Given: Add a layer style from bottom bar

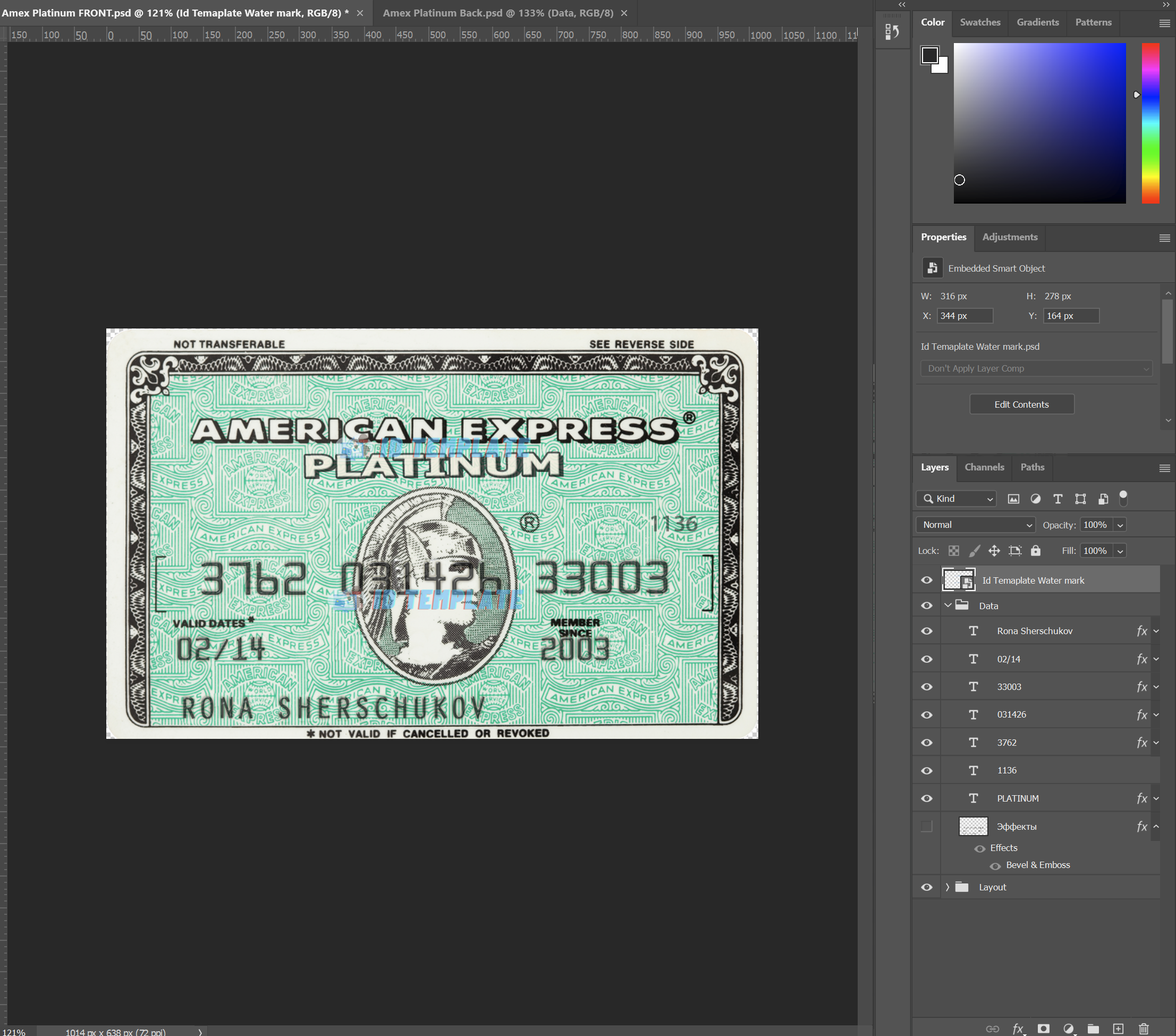Looking at the screenshot, I should (x=1018, y=1029).
